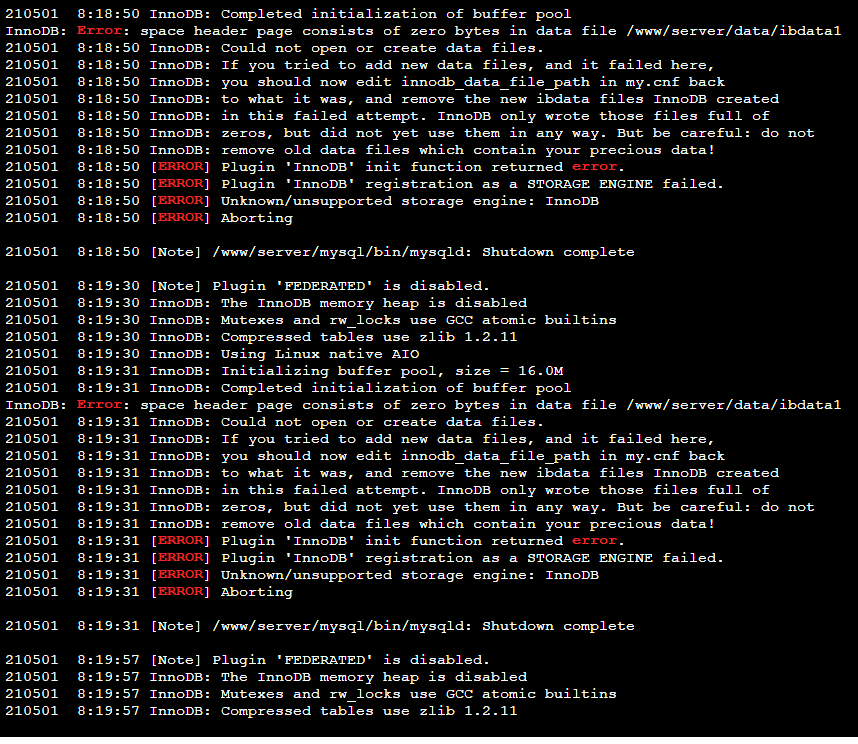
Task: Click 'Shutdown complete' note at 8:19:31
Action: coord(320,626)
